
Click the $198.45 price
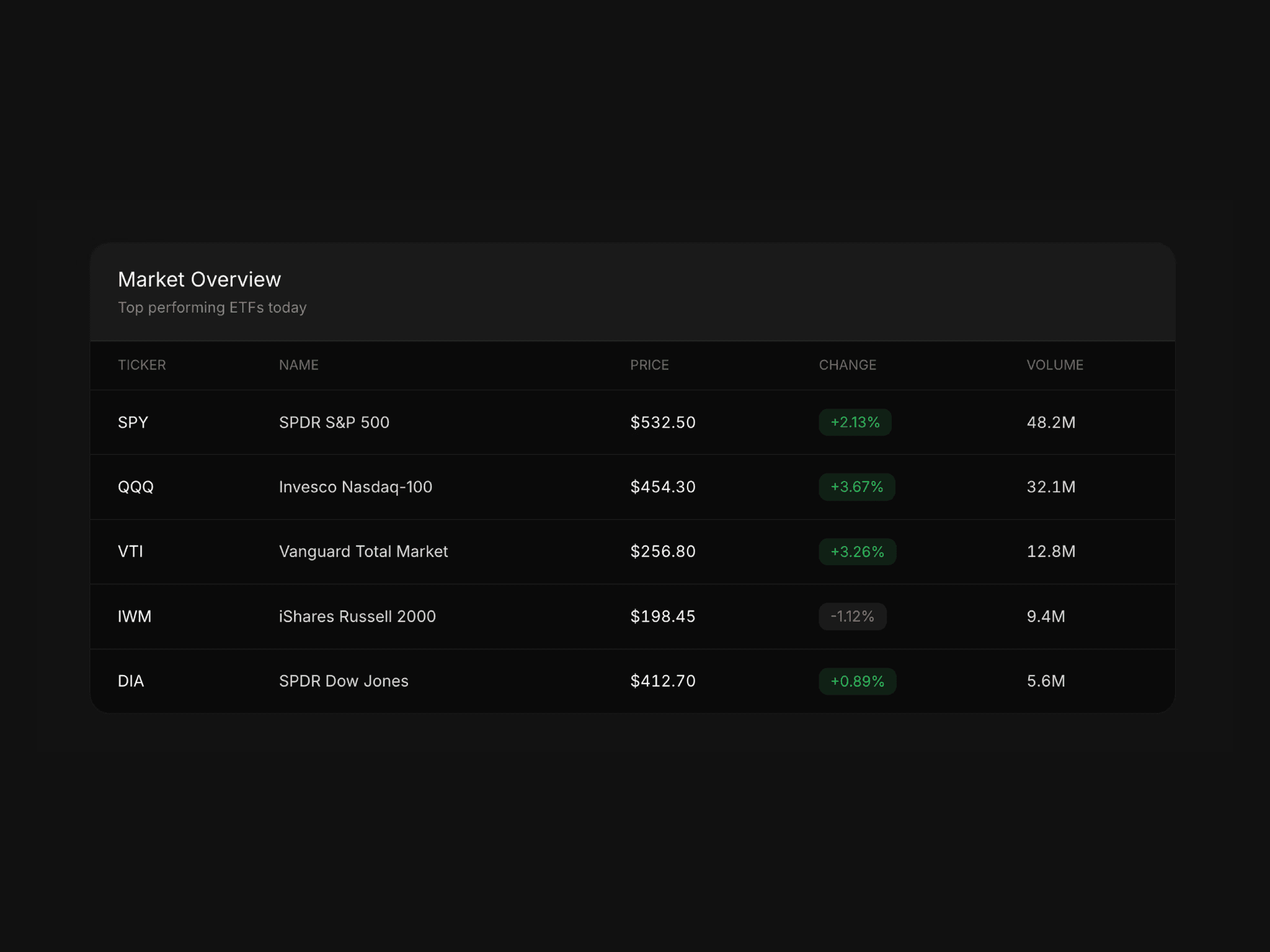[663, 617]
